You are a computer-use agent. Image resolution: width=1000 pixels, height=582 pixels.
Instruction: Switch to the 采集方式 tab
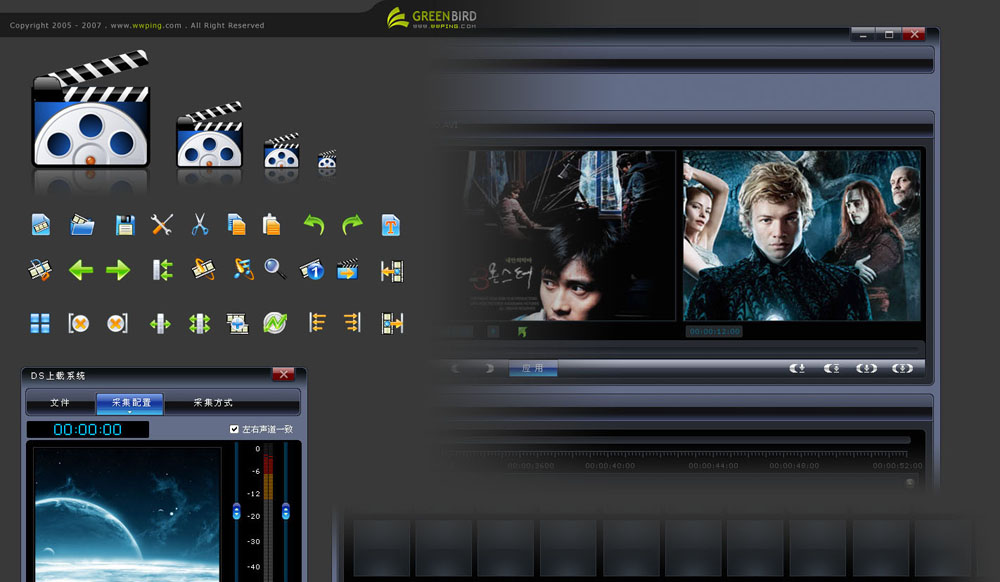[x=213, y=403]
